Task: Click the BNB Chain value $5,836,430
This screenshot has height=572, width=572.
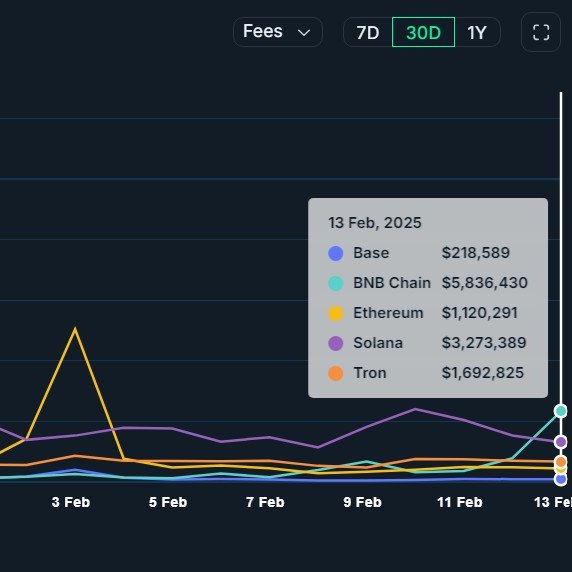Action: [484, 283]
